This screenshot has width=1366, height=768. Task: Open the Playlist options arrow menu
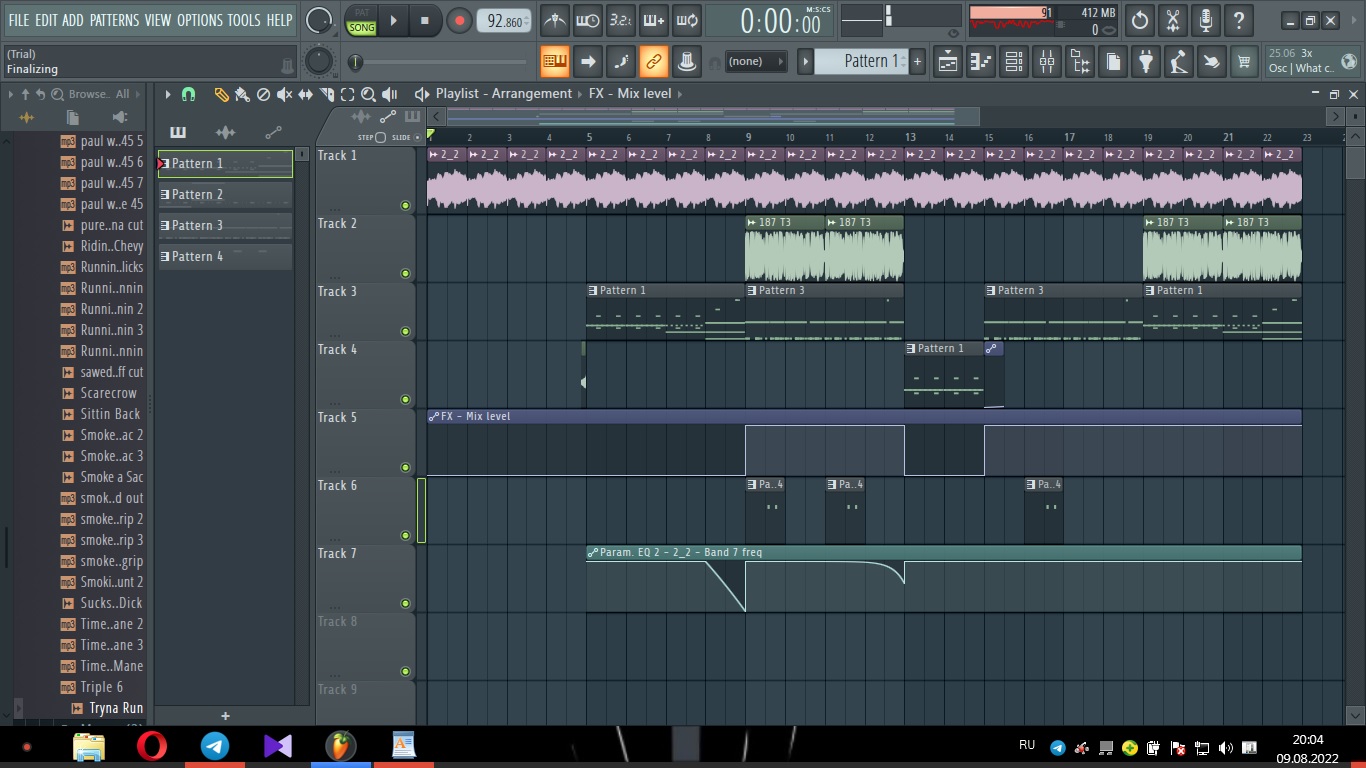(x=168, y=94)
